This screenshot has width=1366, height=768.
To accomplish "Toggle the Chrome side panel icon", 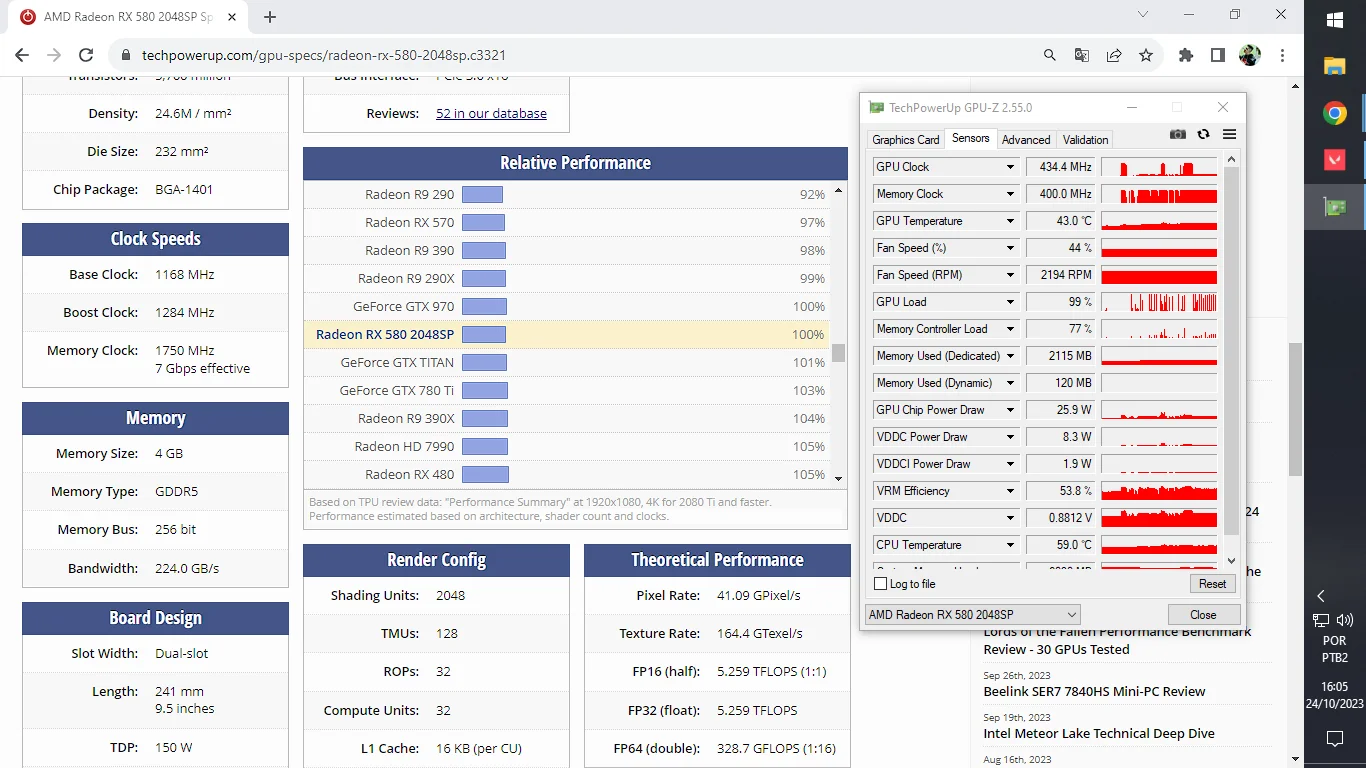I will click(1218, 56).
